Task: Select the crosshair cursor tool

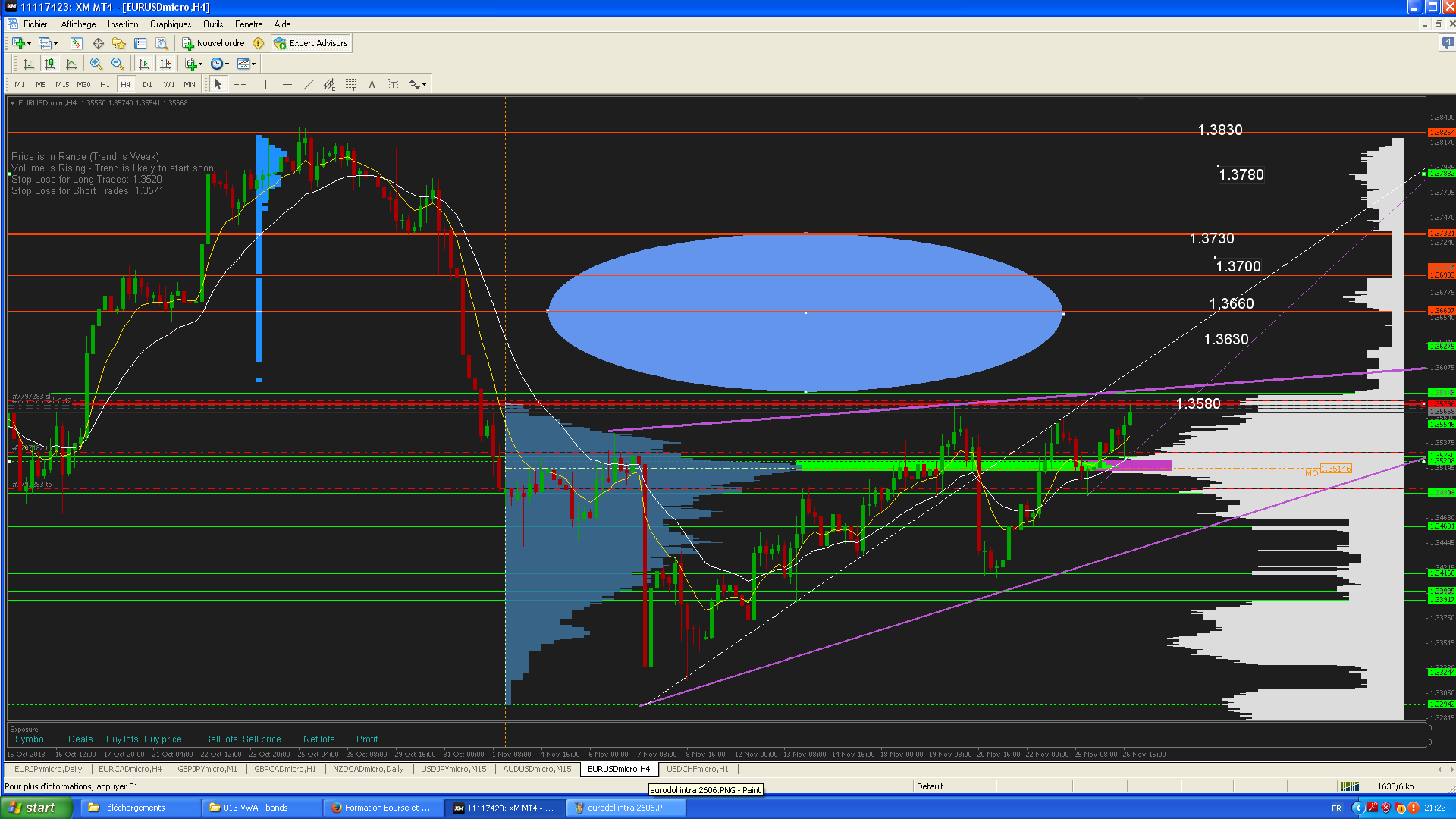Action: pos(240,84)
